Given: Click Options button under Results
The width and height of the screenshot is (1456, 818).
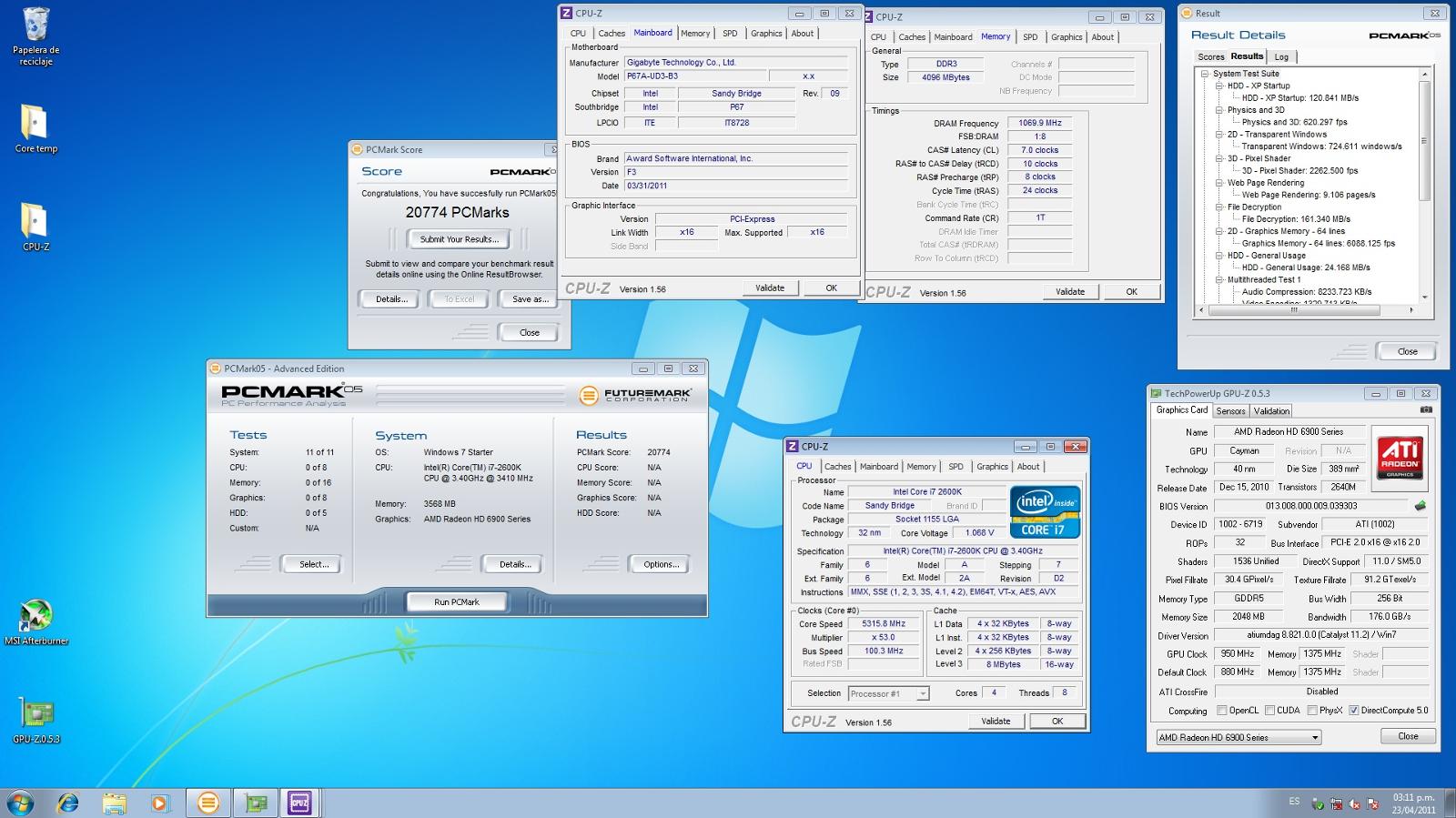Looking at the screenshot, I should pyautogui.click(x=661, y=564).
